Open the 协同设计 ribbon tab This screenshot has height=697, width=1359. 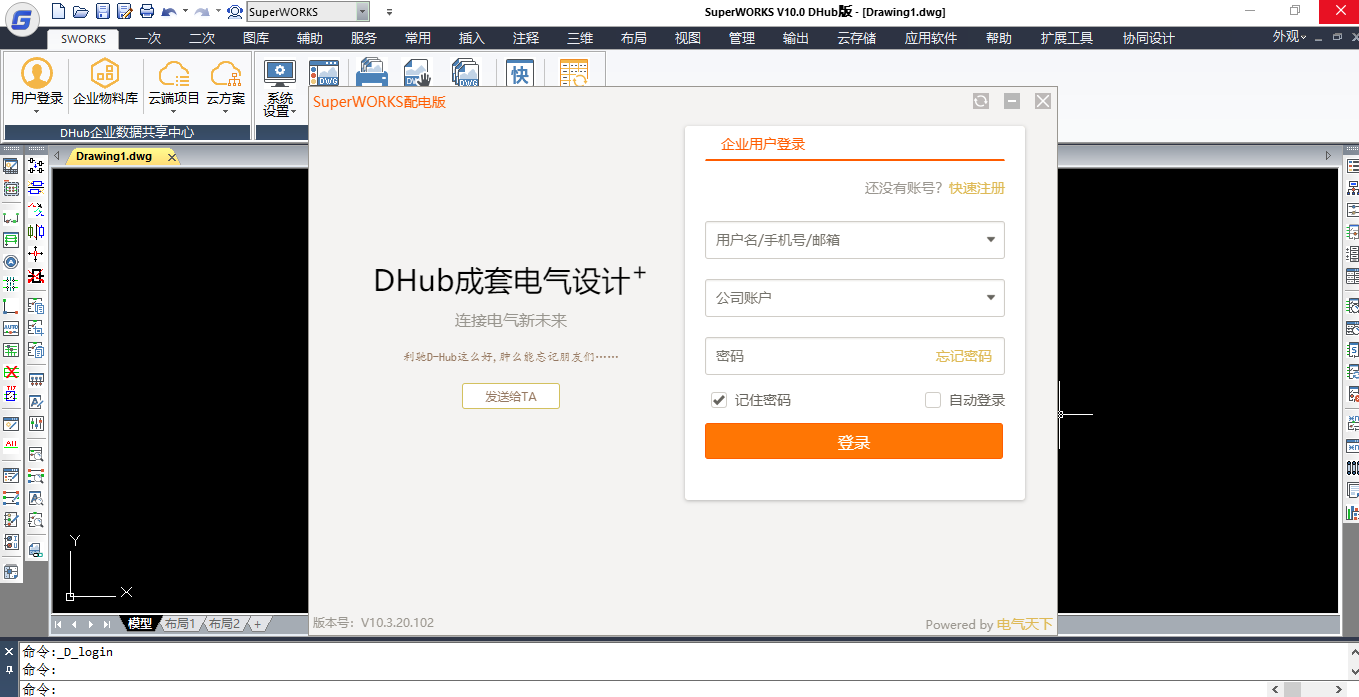click(x=1149, y=38)
